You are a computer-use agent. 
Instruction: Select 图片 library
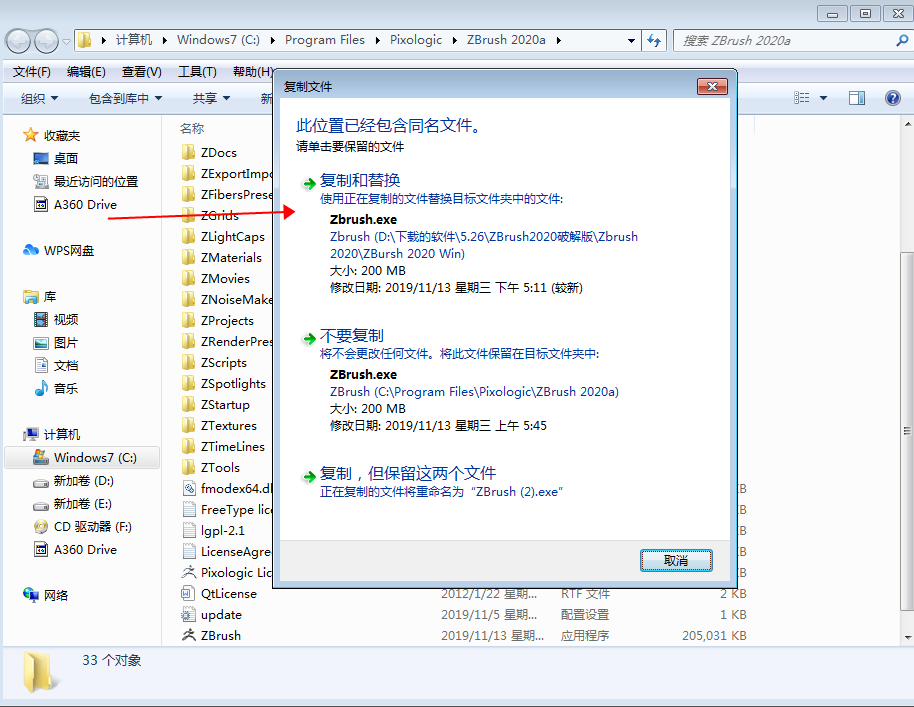66,343
